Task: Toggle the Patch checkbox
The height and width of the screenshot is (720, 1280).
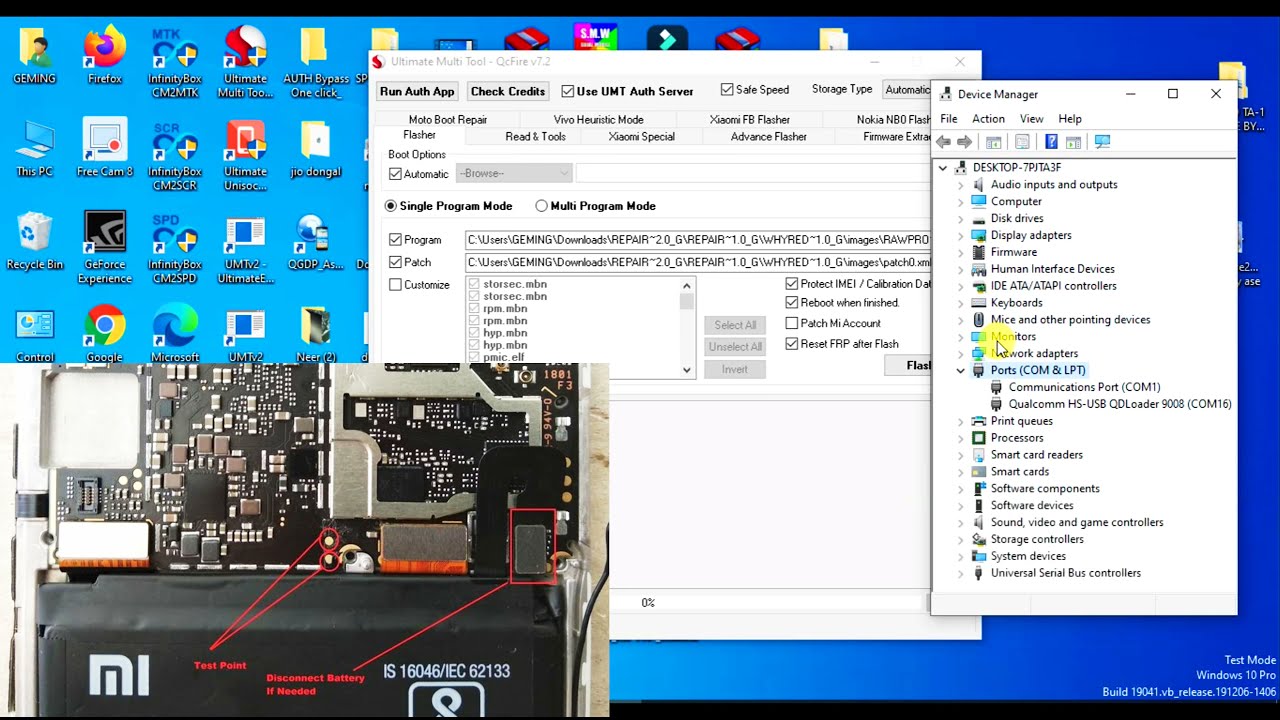Action: coord(395,262)
